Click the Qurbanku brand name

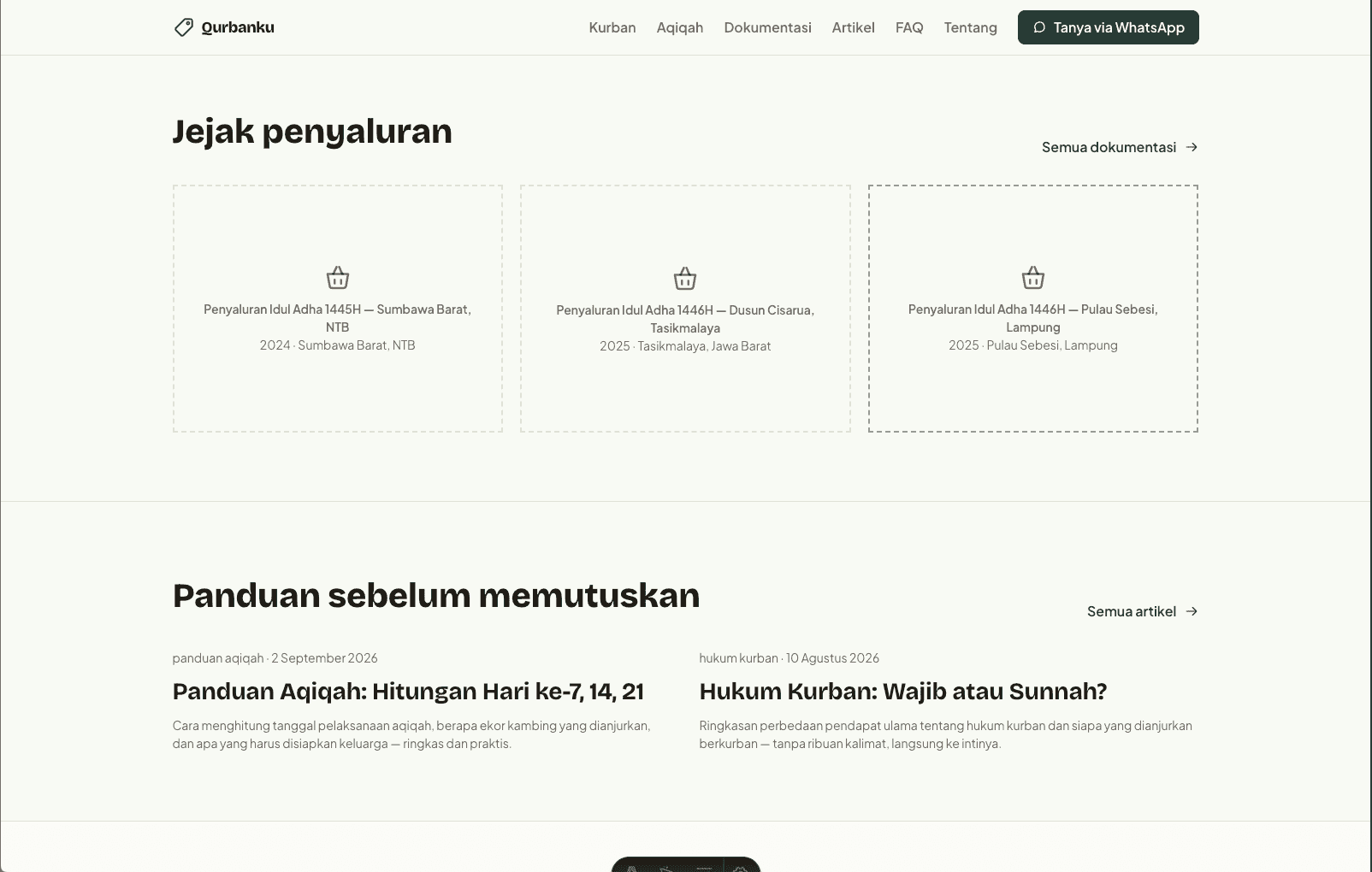(x=238, y=27)
